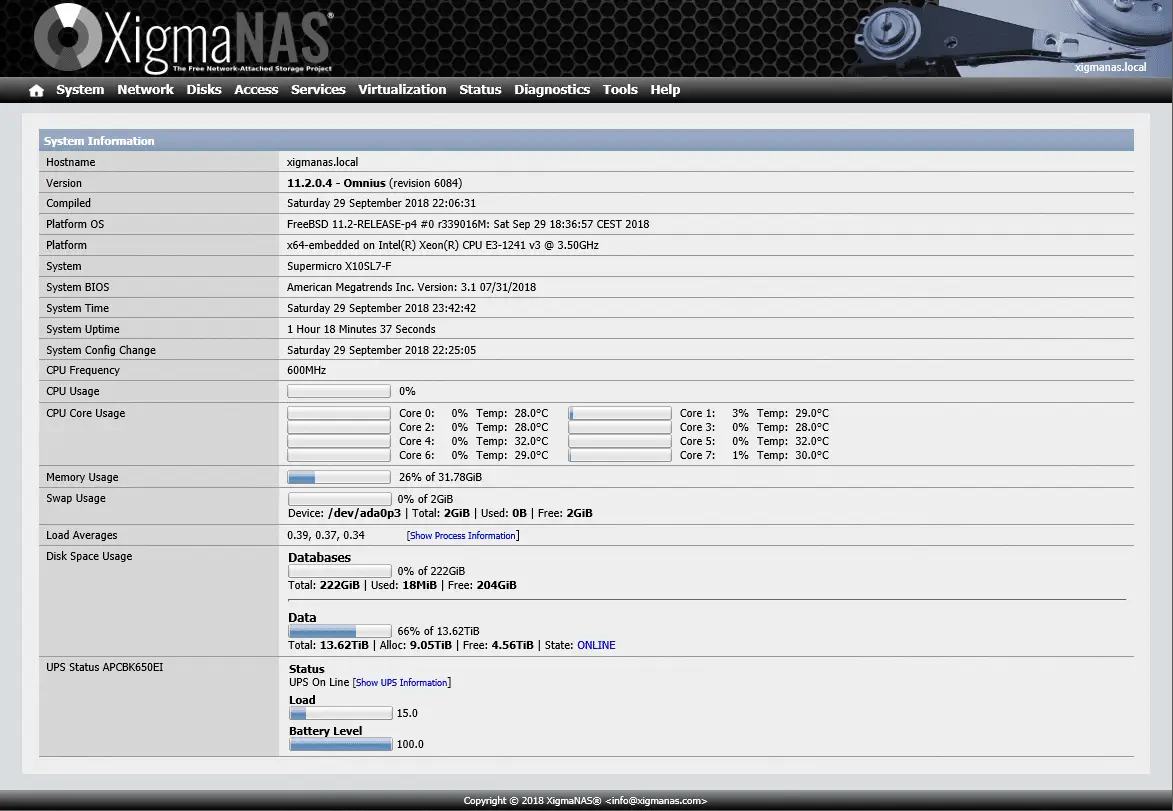Expand the Services dropdown menu
Screen dimensions: 1173x811
point(318,90)
